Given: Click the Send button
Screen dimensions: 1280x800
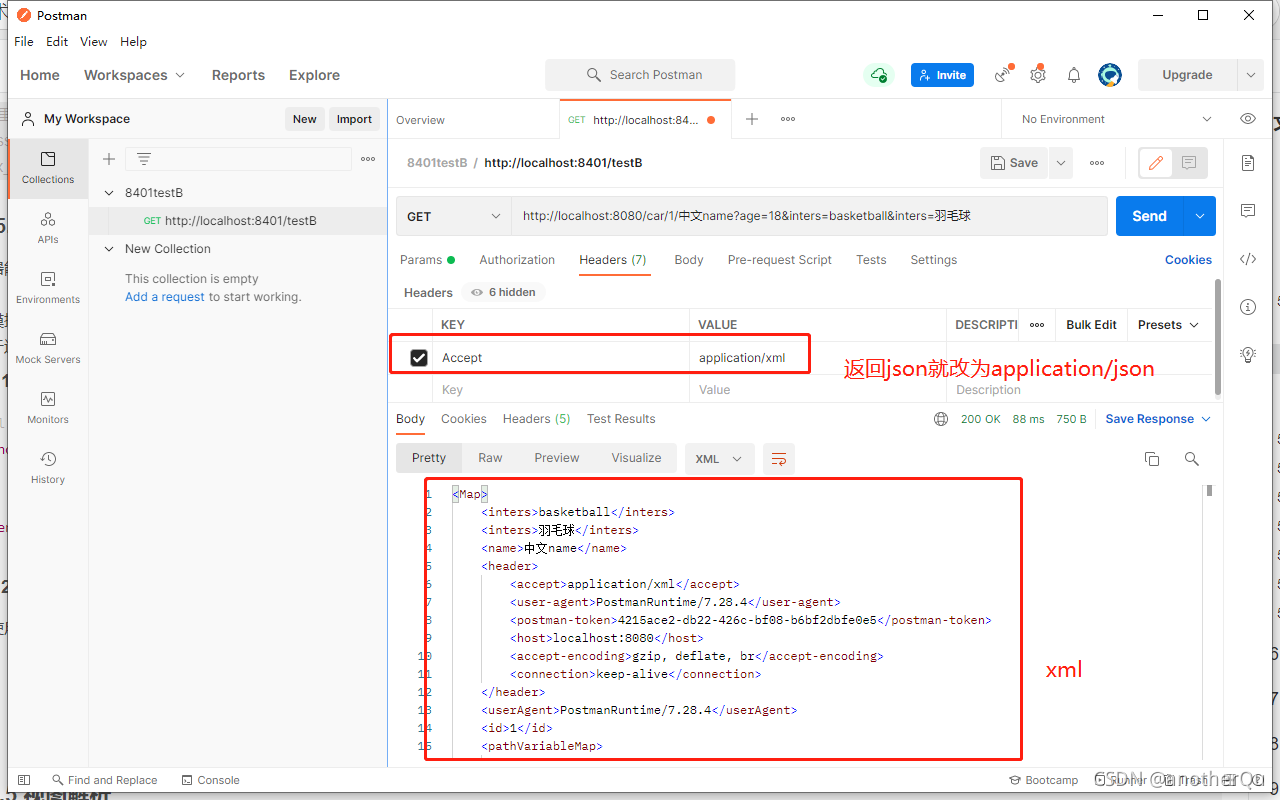Looking at the screenshot, I should (x=1149, y=216).
